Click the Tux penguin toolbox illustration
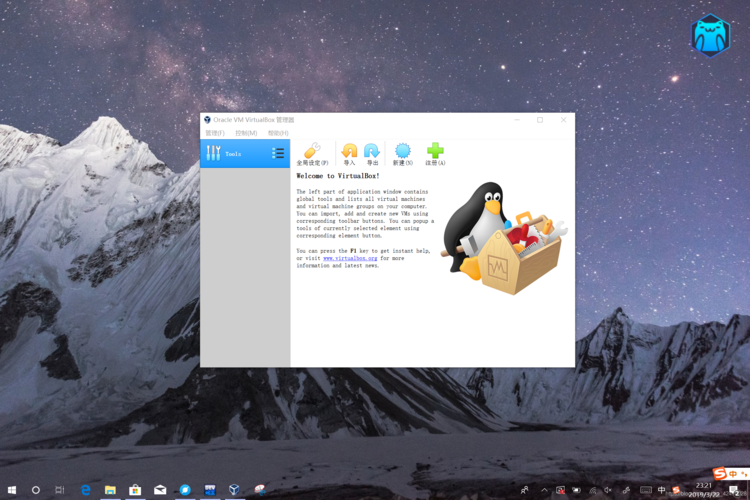The image size is (750, 500). (504, 238)
